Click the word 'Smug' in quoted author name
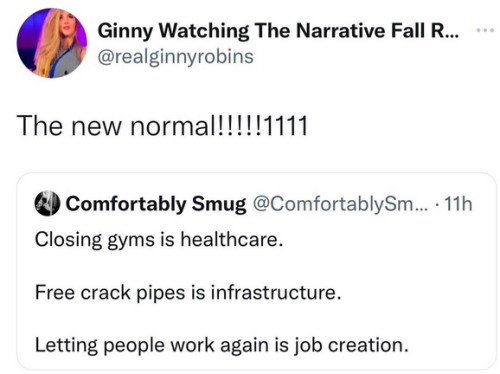This screenshot has width=500, height=374. 219,204
